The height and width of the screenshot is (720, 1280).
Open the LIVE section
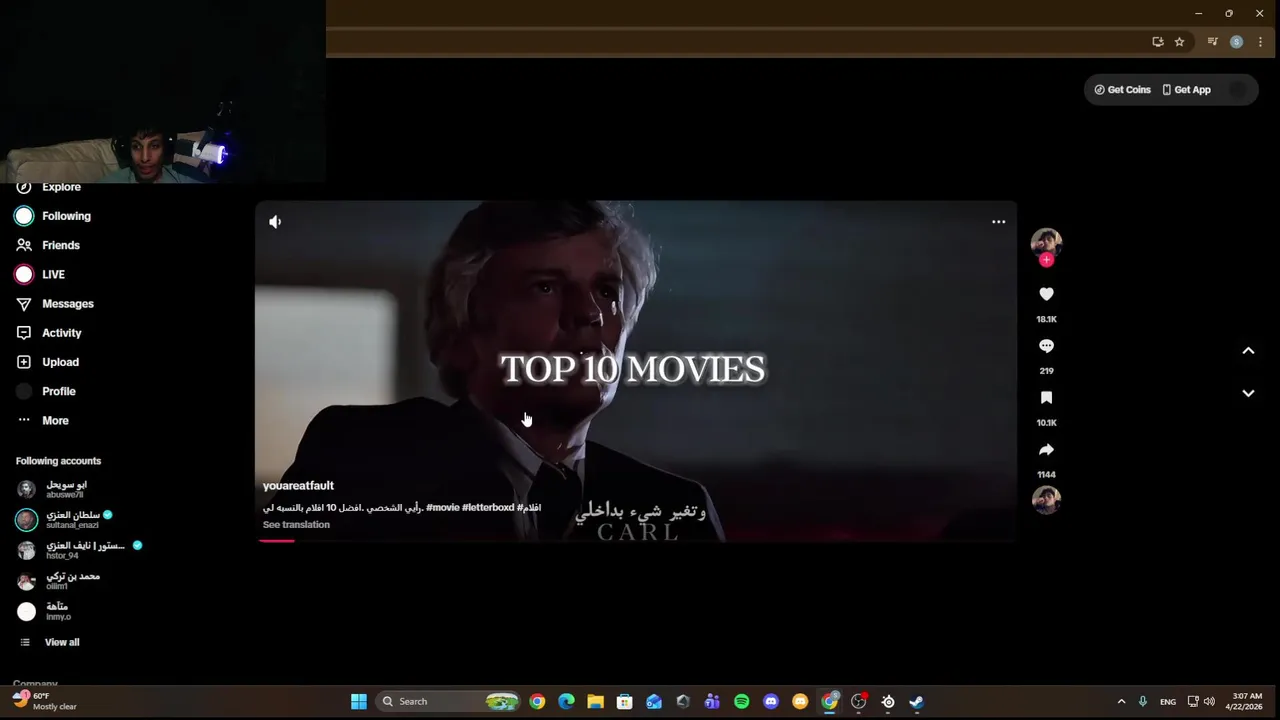coord(53,274)
